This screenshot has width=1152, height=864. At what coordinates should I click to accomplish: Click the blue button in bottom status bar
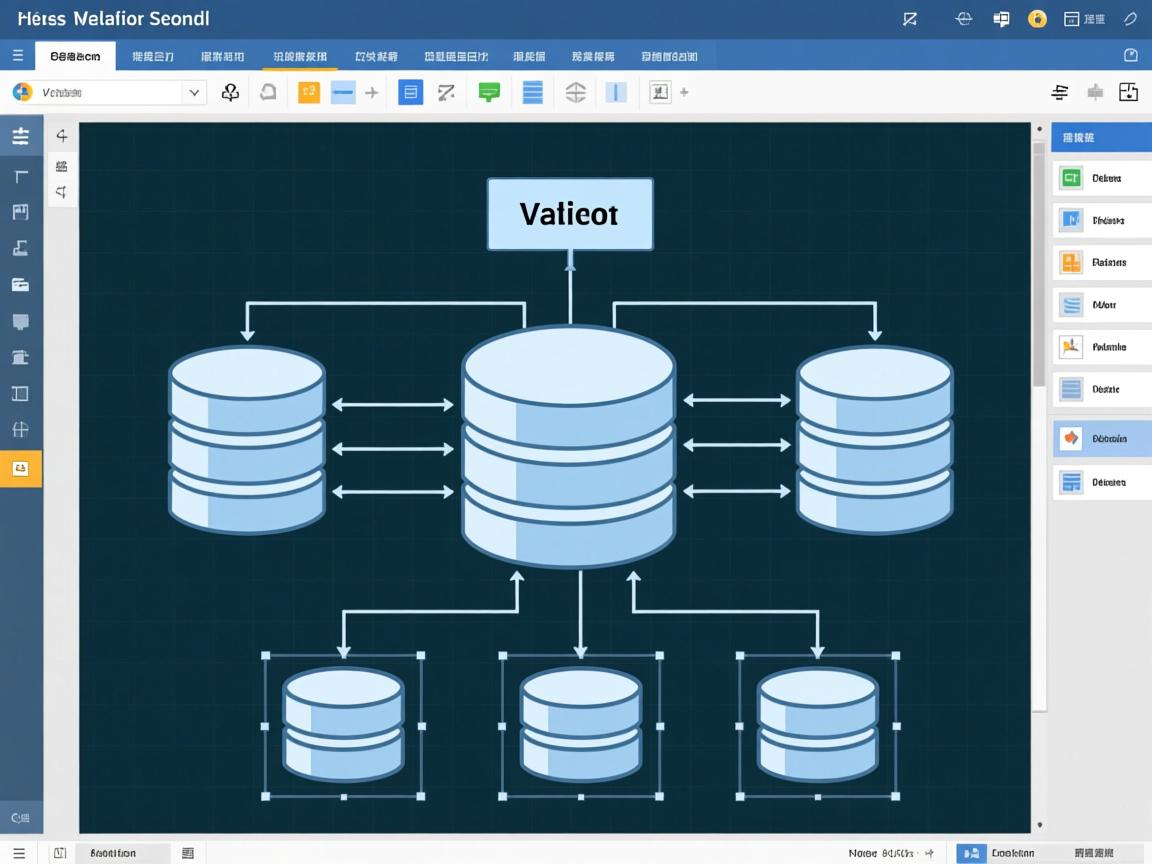pos(970,853)
